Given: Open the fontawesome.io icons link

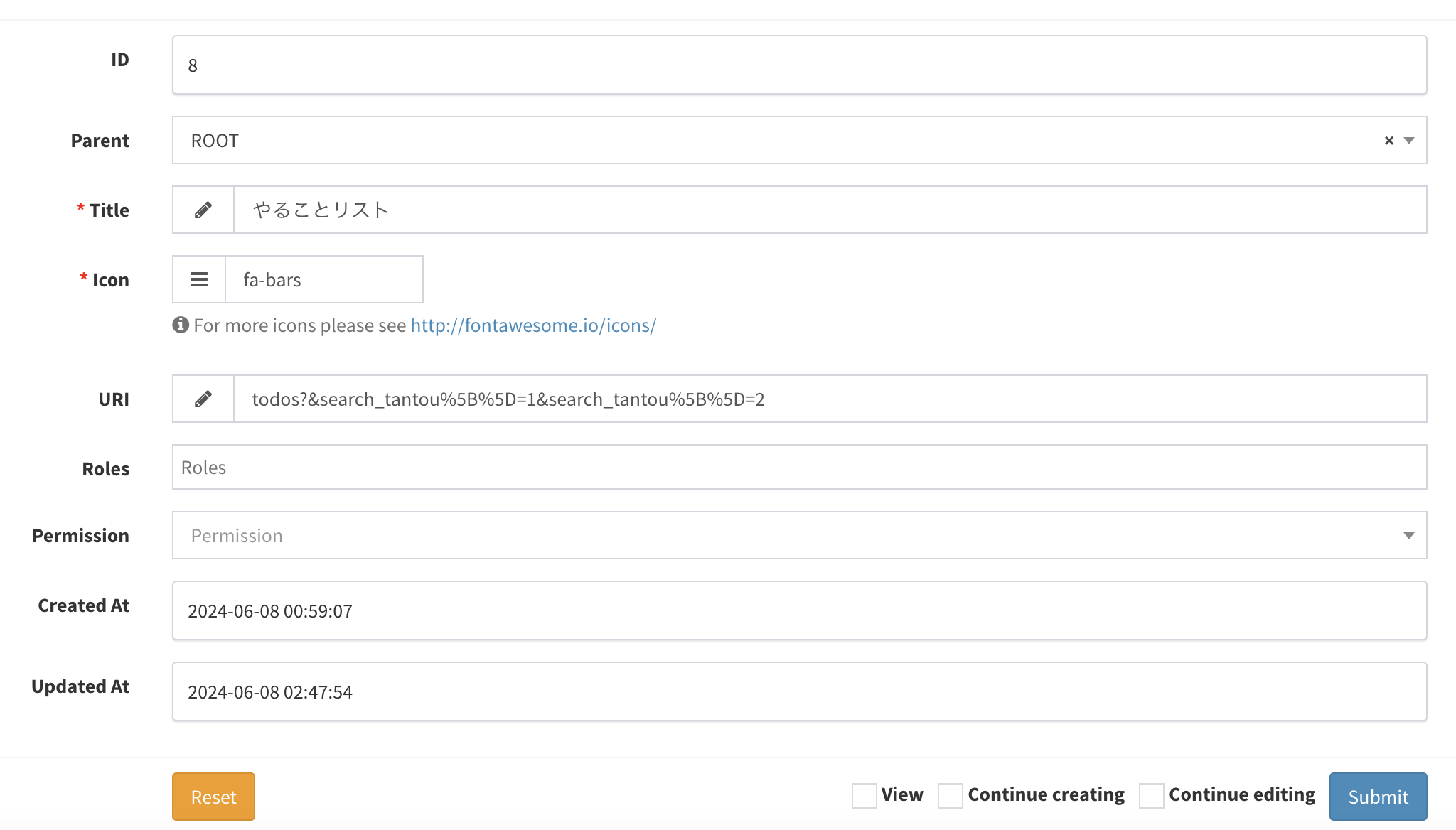Looking at the screenshot, I should (x=533, y=325).
